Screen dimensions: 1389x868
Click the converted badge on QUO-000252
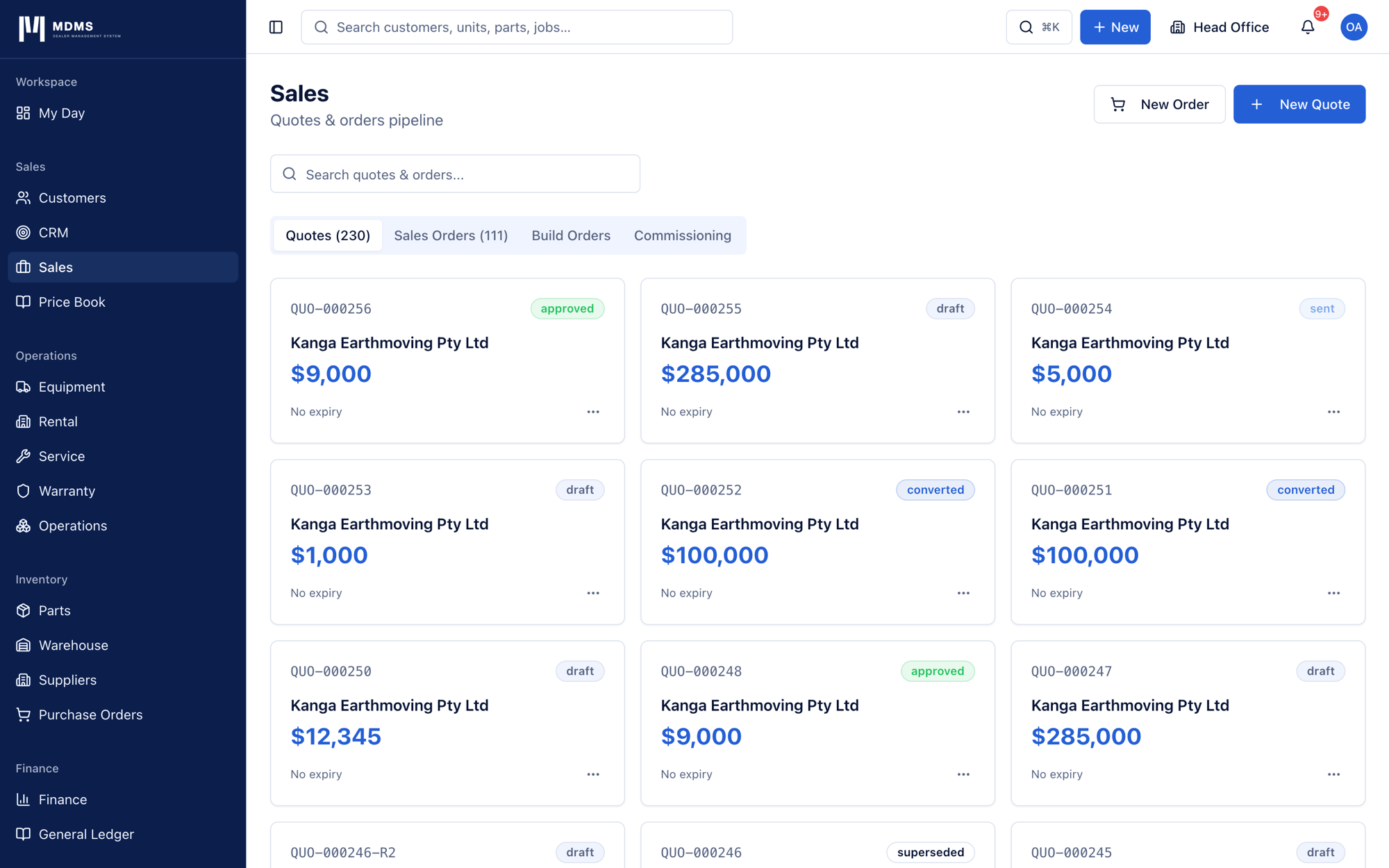[935, 490]
